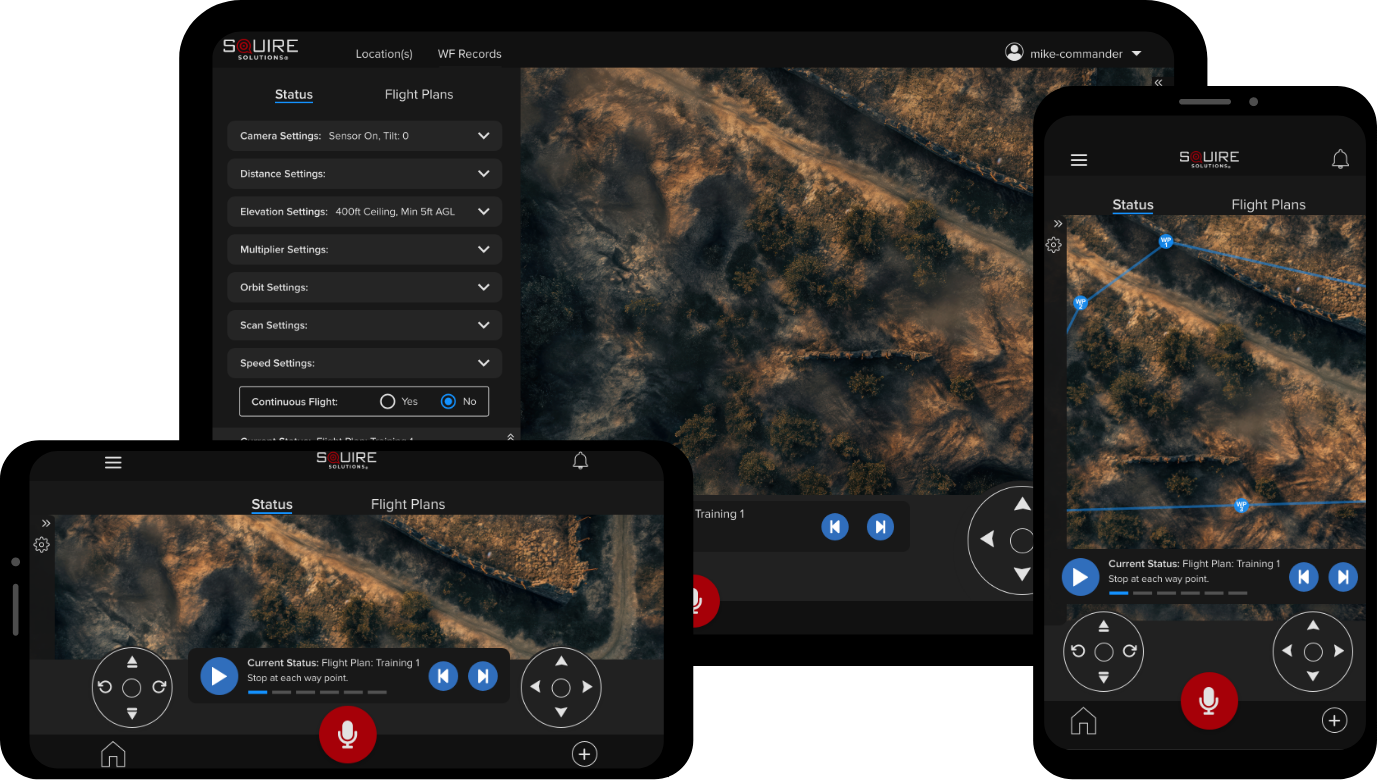Select Status tab on portrait phone
The width and height of the screenshot is (1377, 780).
pos(1133,205)
